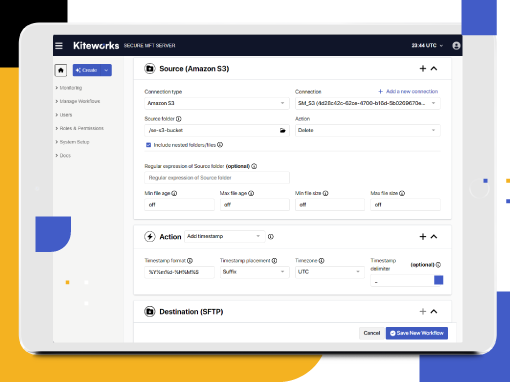Collapse the Source (Amazon S3) section
The image size is (510, 382).
pos(434,68)
